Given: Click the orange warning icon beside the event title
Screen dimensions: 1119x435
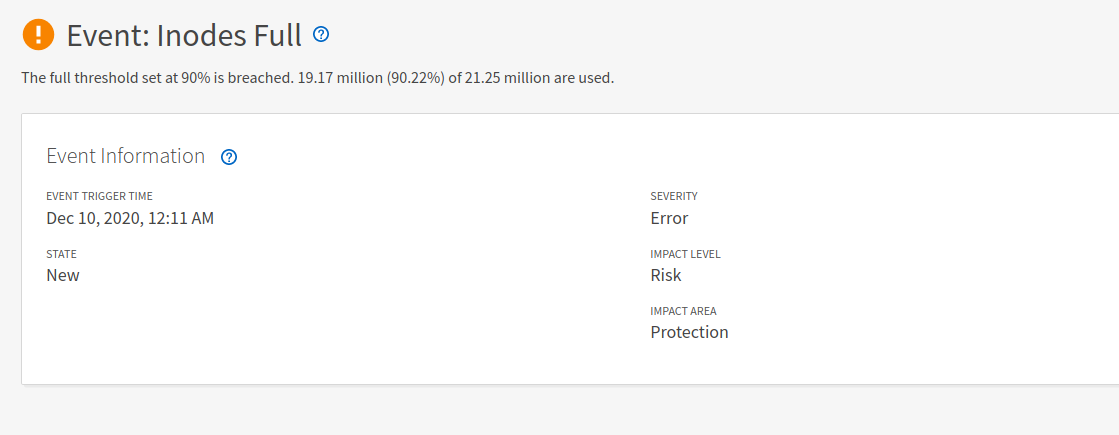Looking at the screenshot, I should point(38,35).
